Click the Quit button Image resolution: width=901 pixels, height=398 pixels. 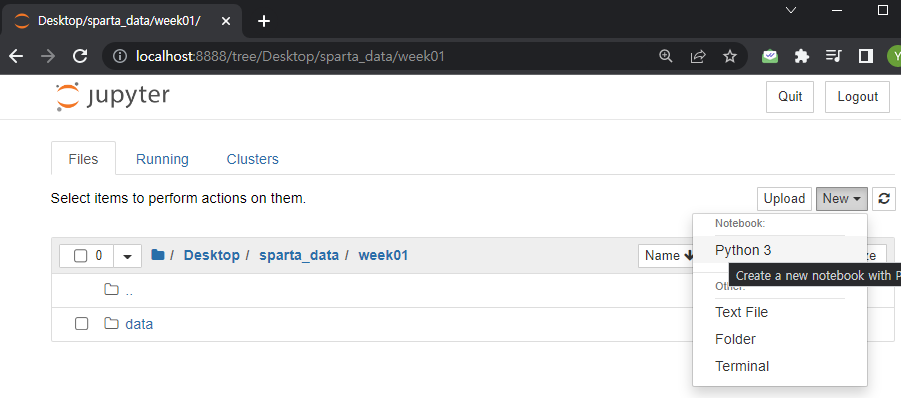(x=790, y=96)
